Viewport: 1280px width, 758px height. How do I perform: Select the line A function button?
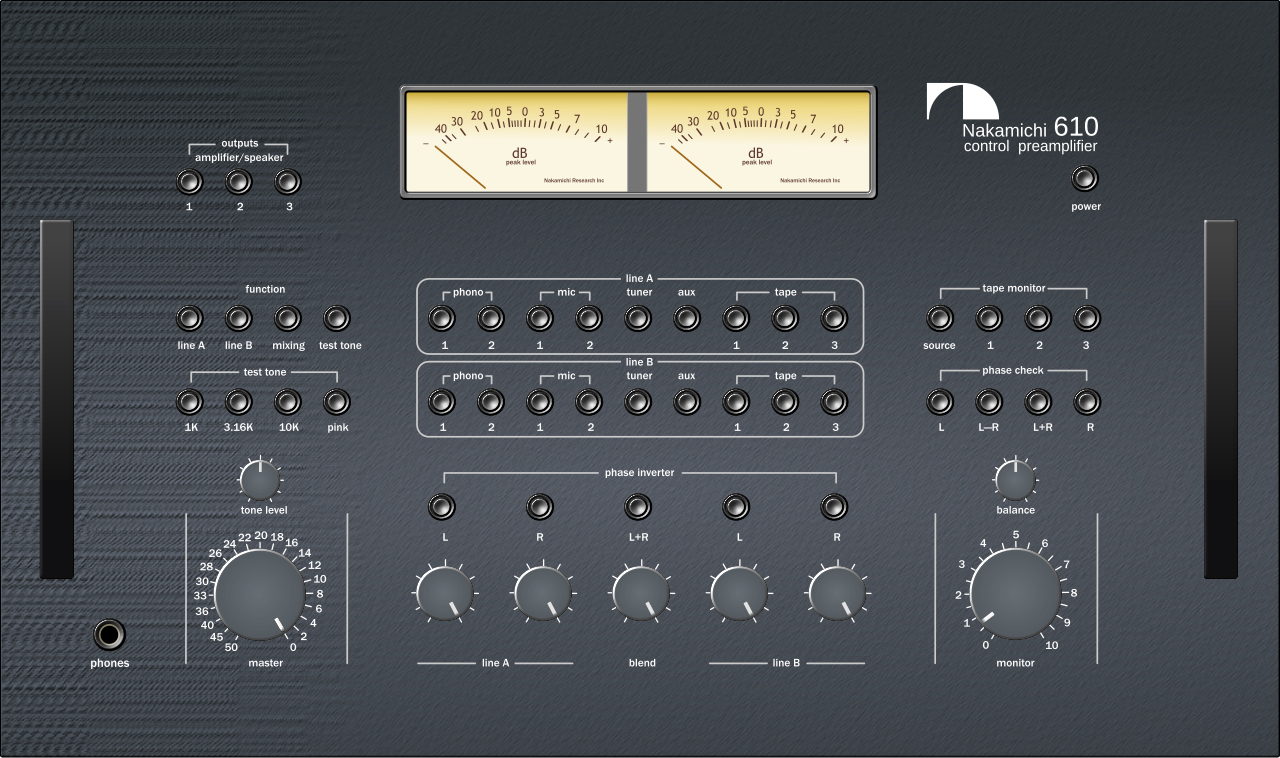(x=189, y=319)
